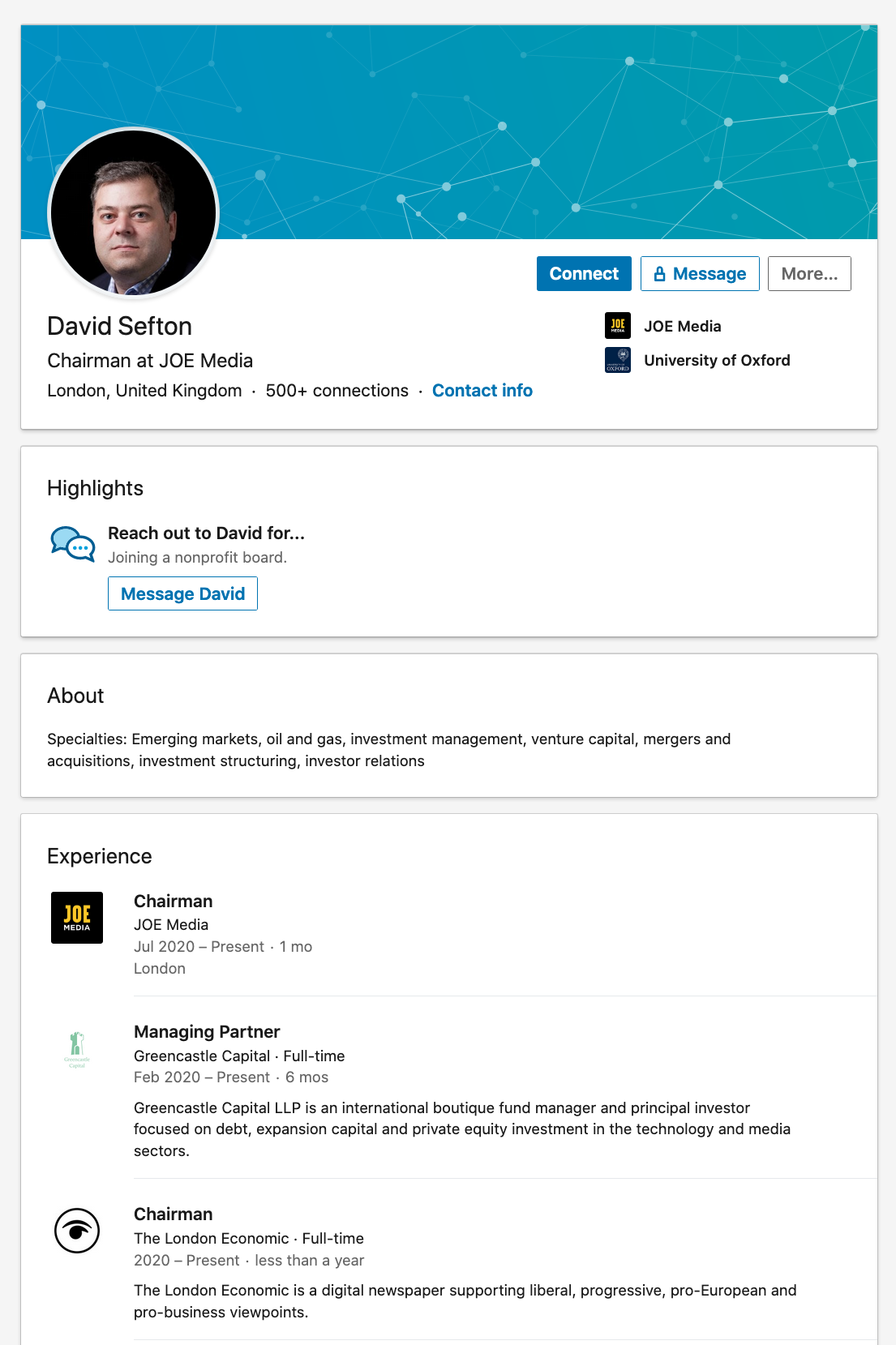Select the Chairman title at JOE Media
This screenshot has width=896, height=1345.
tap(174, 902)
